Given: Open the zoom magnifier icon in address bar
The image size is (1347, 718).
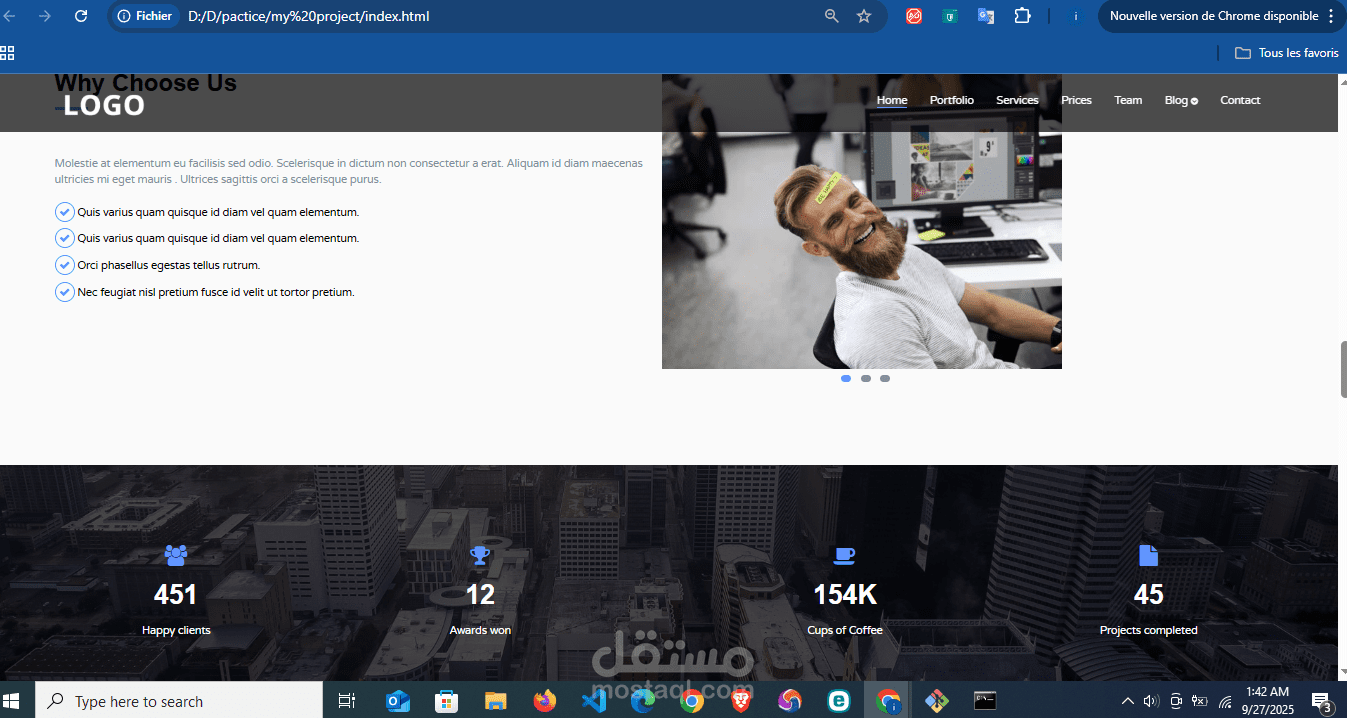Looking at the screenshot, I should click(831, 16).
